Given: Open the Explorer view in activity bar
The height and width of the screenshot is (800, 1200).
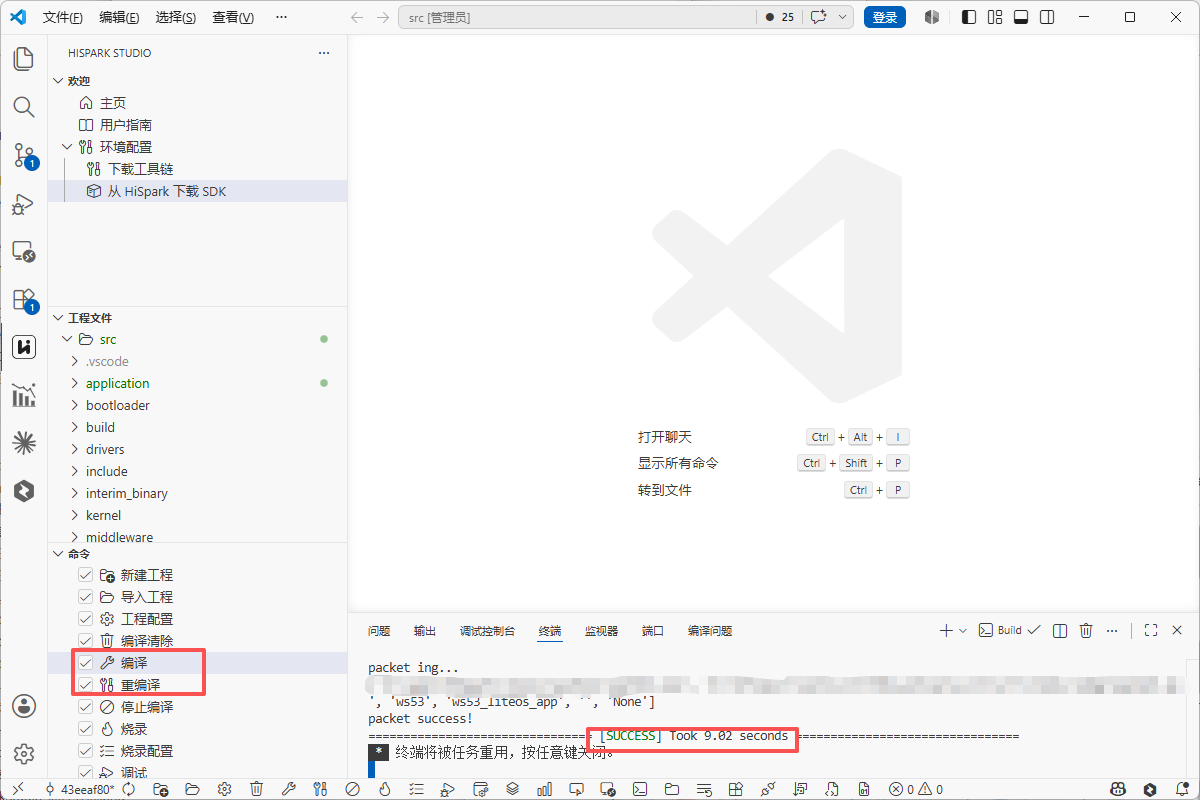Looking at the screenshot, I should [24, 58].
